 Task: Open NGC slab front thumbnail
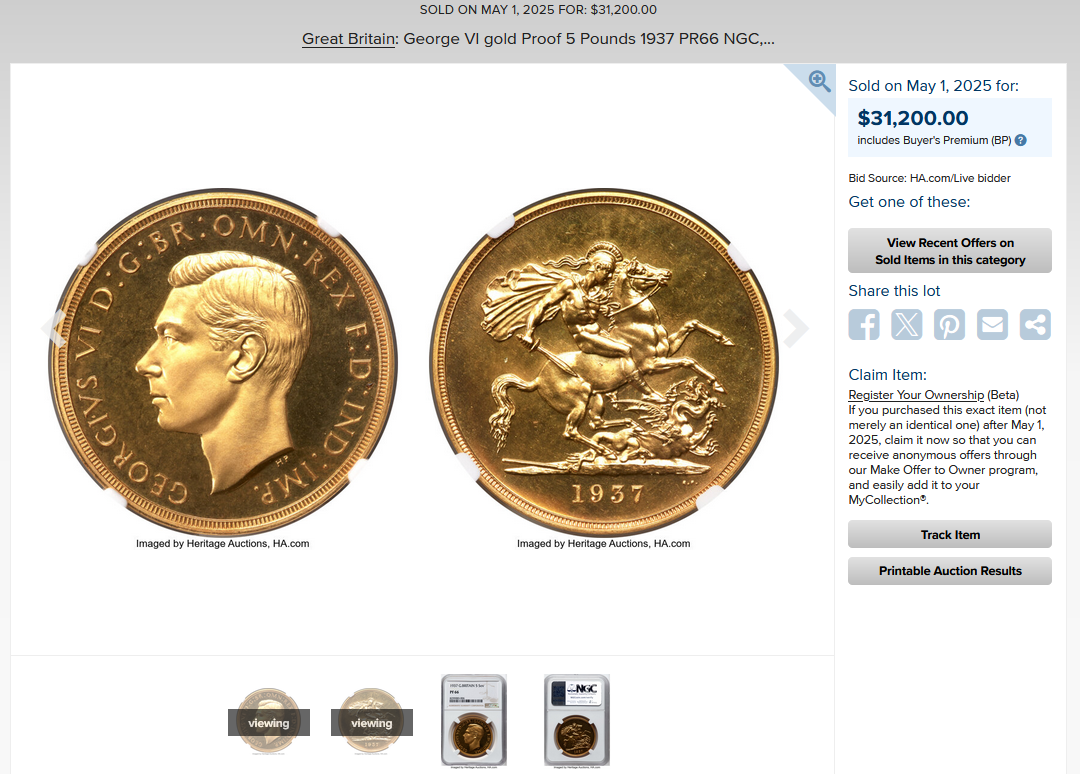[474, 720]
